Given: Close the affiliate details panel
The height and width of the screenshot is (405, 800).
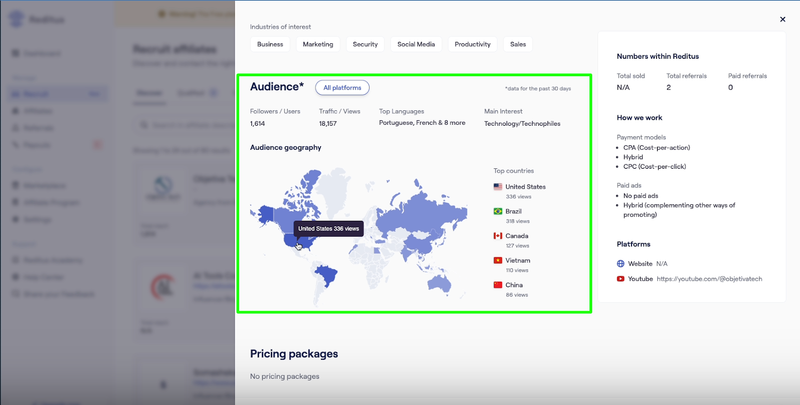Looking at the screenshot, I should pos(782,19).
